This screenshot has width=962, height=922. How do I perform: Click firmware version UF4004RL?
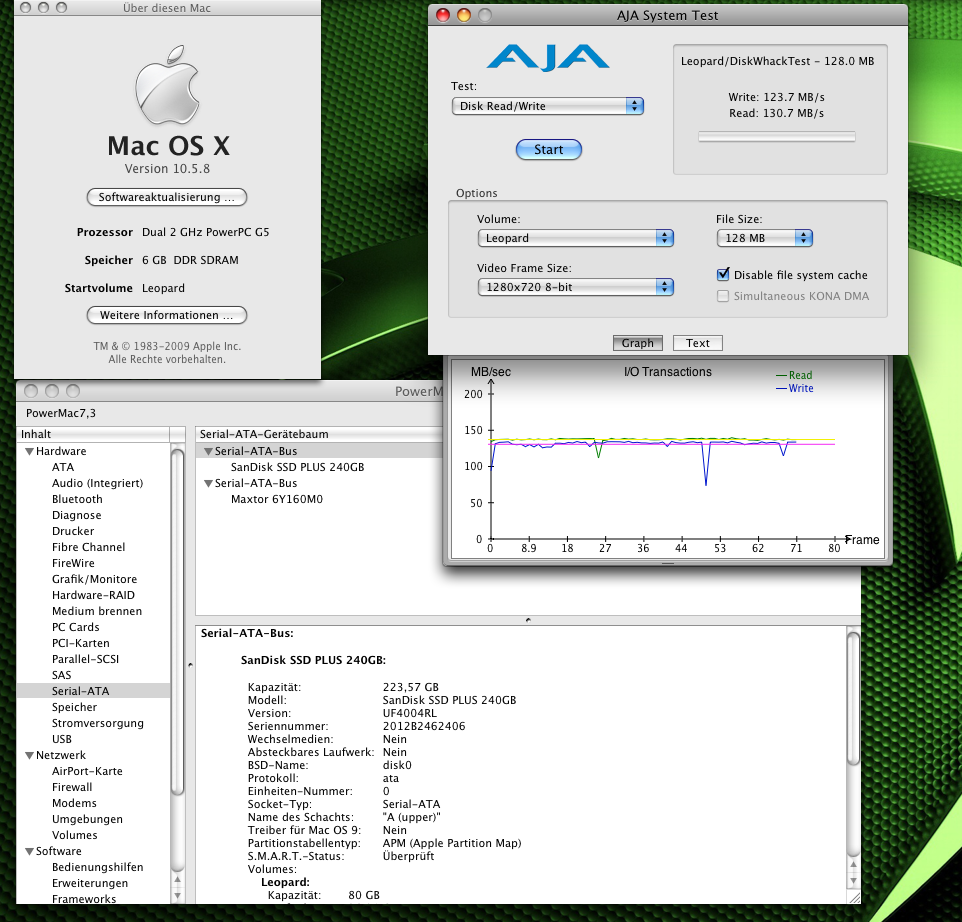point(410,713)
